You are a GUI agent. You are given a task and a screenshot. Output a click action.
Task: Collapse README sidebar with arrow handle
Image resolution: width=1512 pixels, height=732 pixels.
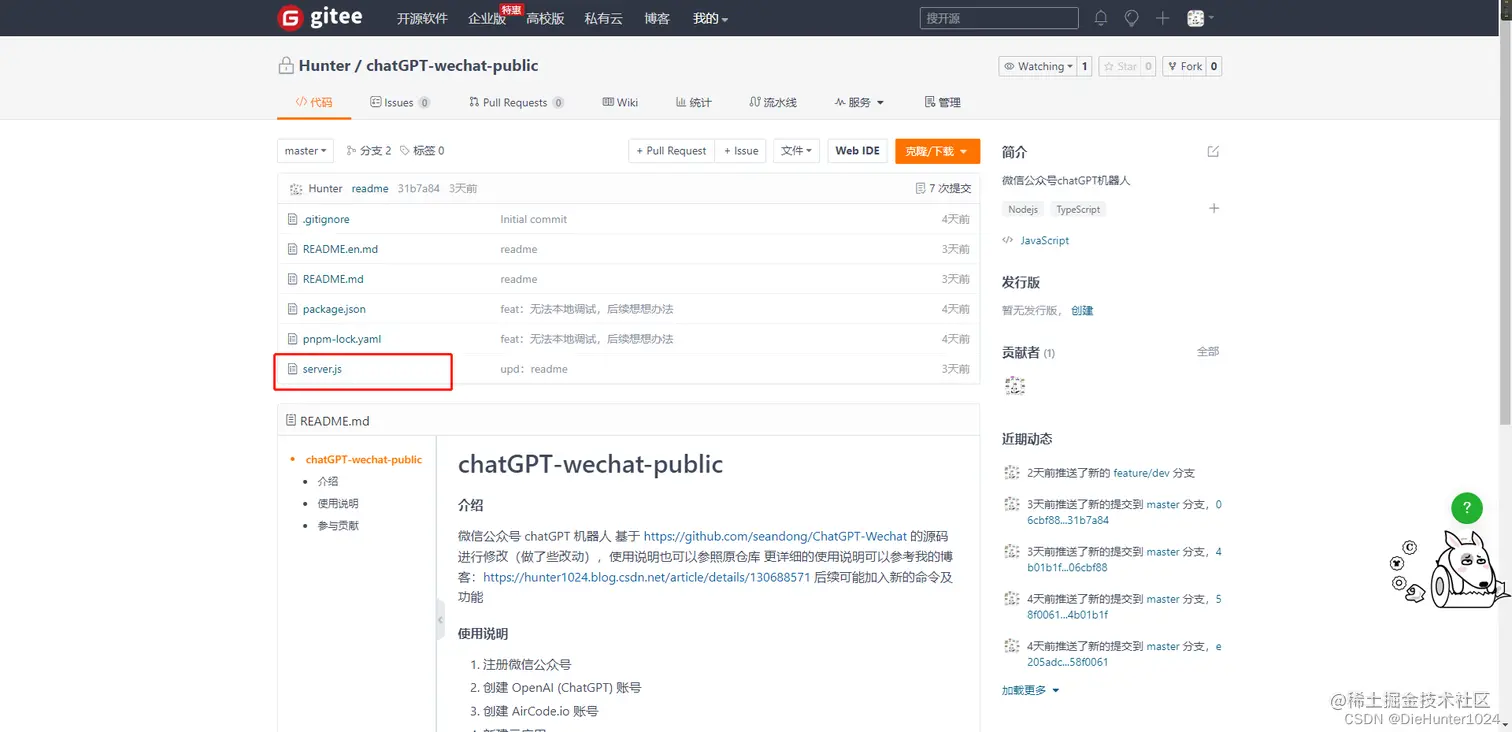click(x=440, y=620)
